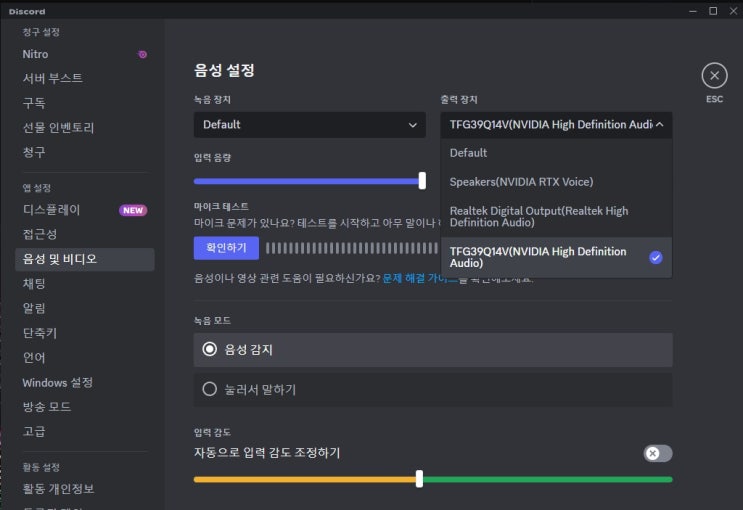Viewport: 743px width, 510px height.
Task: Toggle 자동으로 입력 감도 조정하기 switch
Action: click(x=658, y=454)
